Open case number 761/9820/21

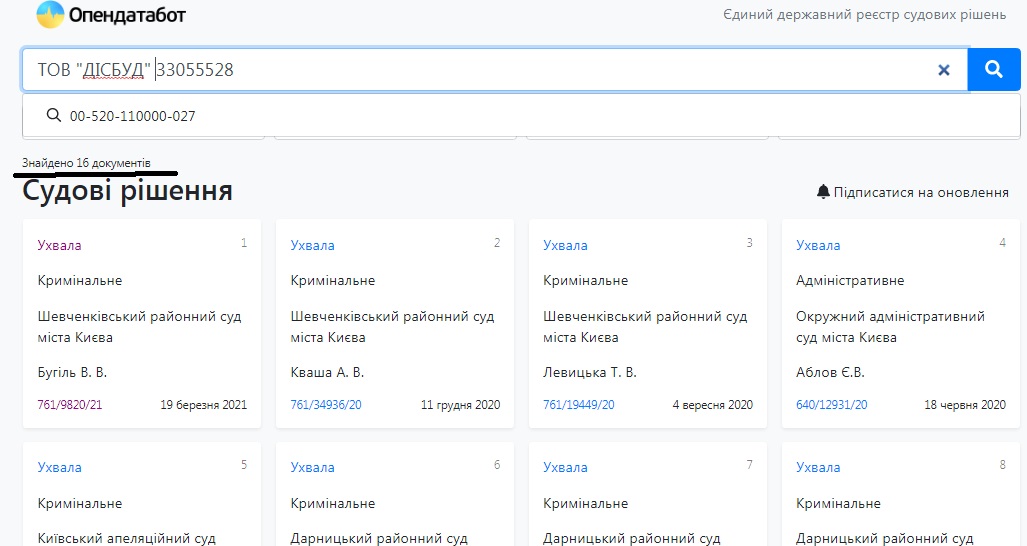tap(70, 405)
